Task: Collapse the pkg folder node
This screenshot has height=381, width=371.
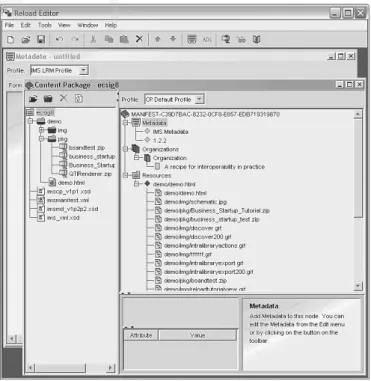Action: point(42,139)
